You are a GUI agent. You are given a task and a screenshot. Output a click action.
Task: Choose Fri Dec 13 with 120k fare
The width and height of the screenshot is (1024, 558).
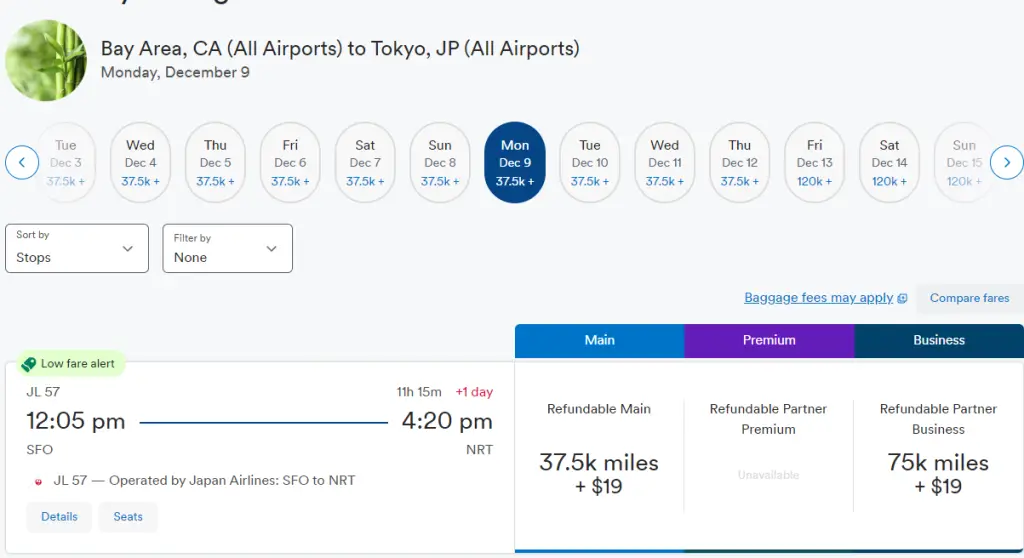tap(814, 163)
